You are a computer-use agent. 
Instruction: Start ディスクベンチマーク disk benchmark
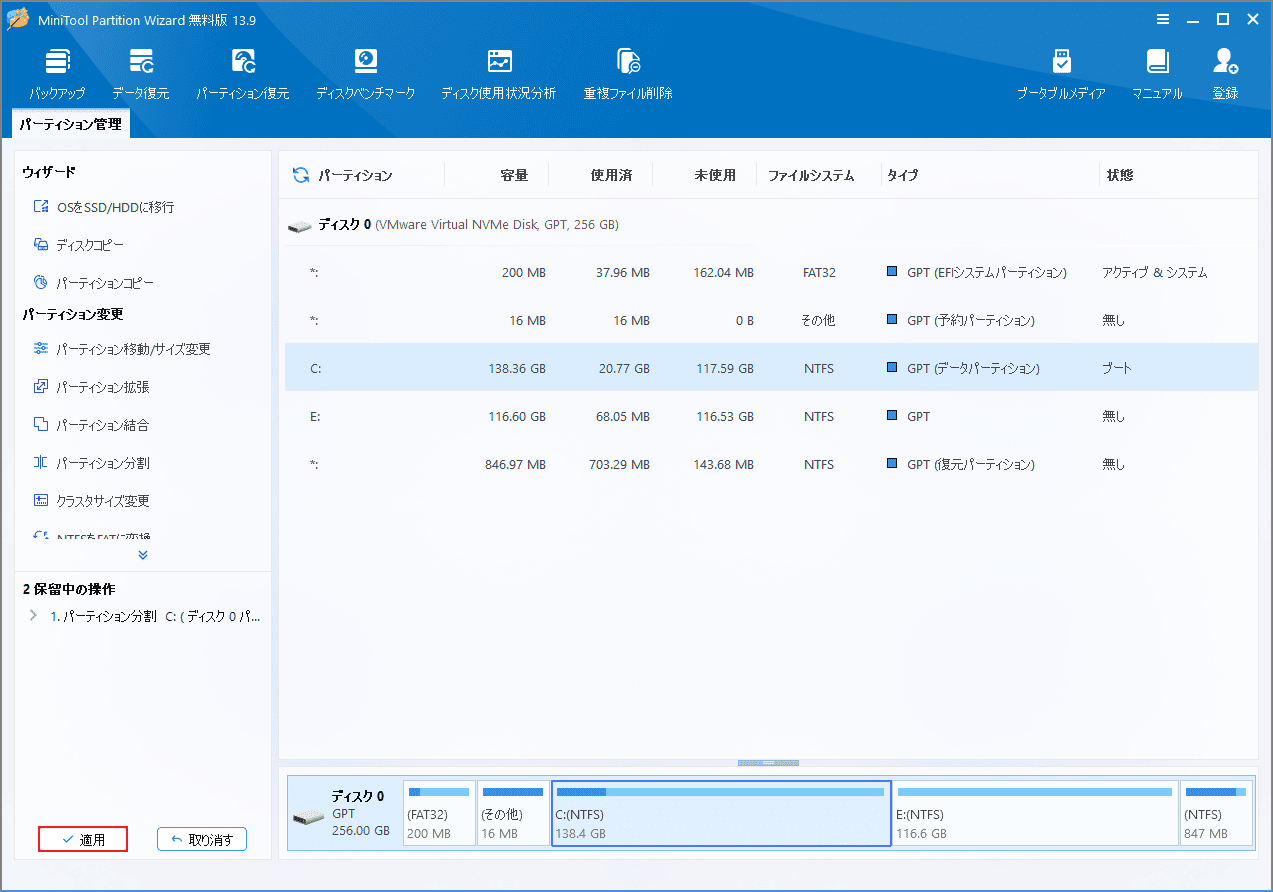tap(365, 74)
